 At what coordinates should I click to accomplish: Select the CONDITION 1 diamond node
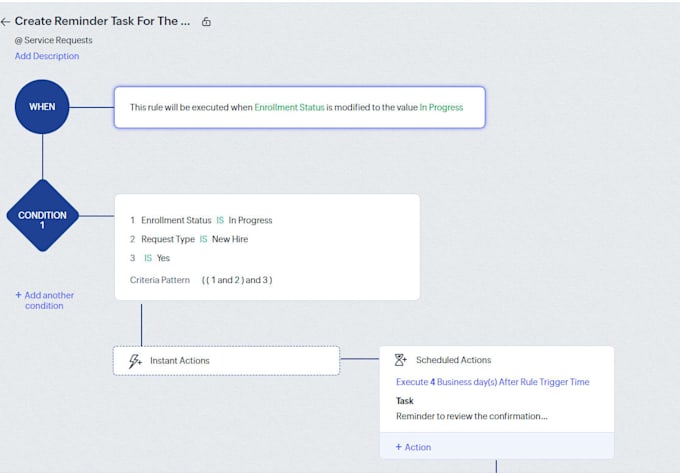click(x=42, y=215)
